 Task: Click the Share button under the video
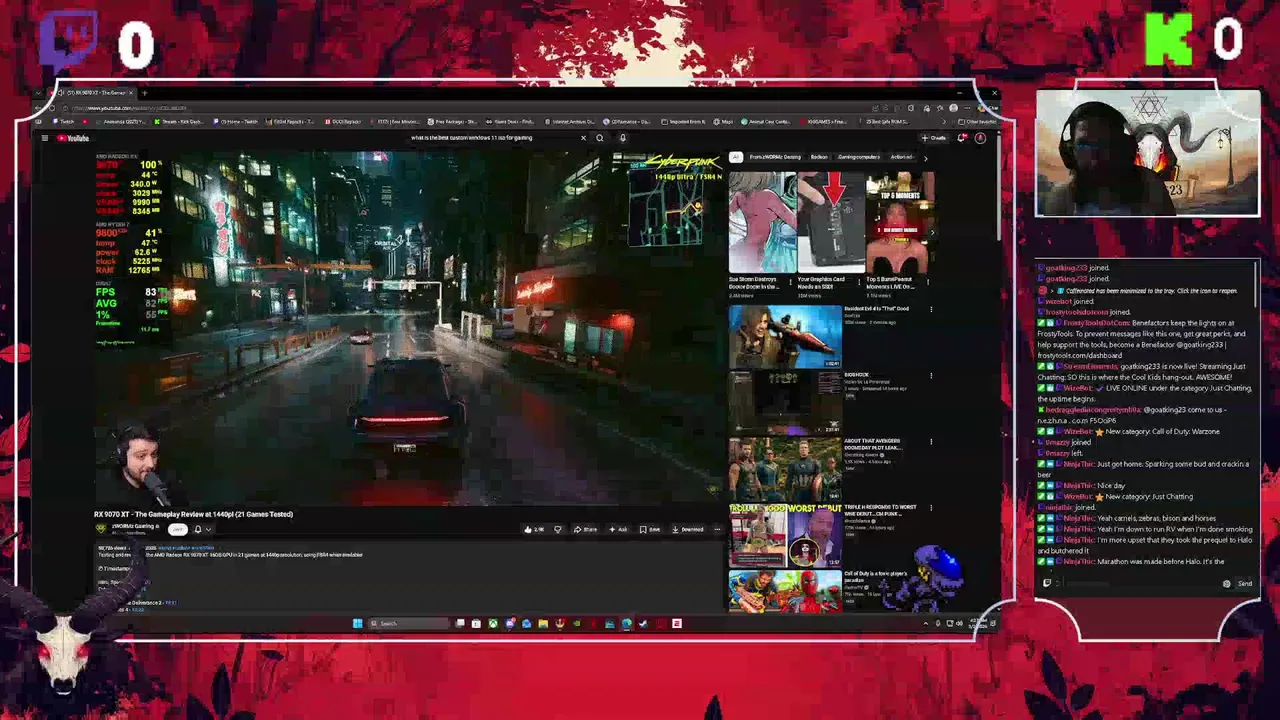coord(586,529)
